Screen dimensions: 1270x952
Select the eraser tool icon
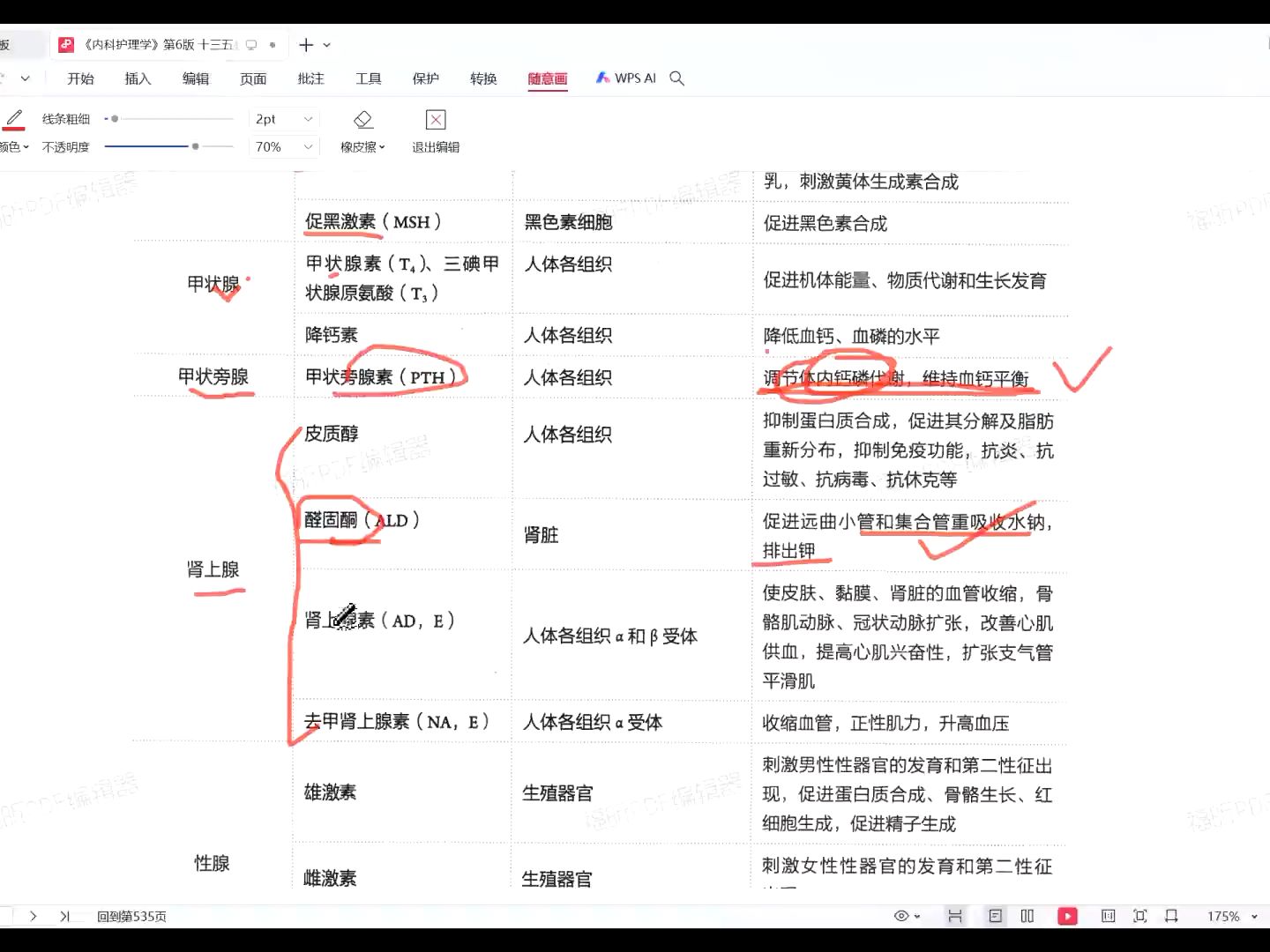click(x=363, y=119)
